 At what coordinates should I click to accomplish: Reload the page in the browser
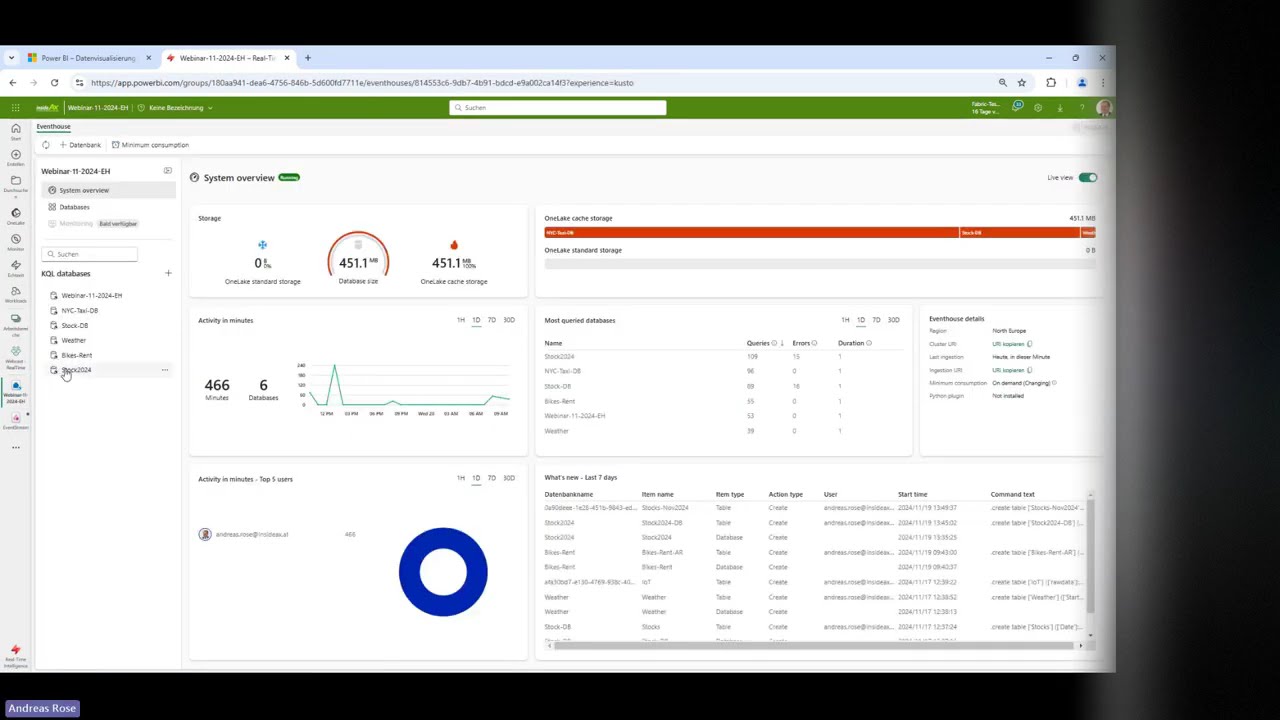point(54,83)
